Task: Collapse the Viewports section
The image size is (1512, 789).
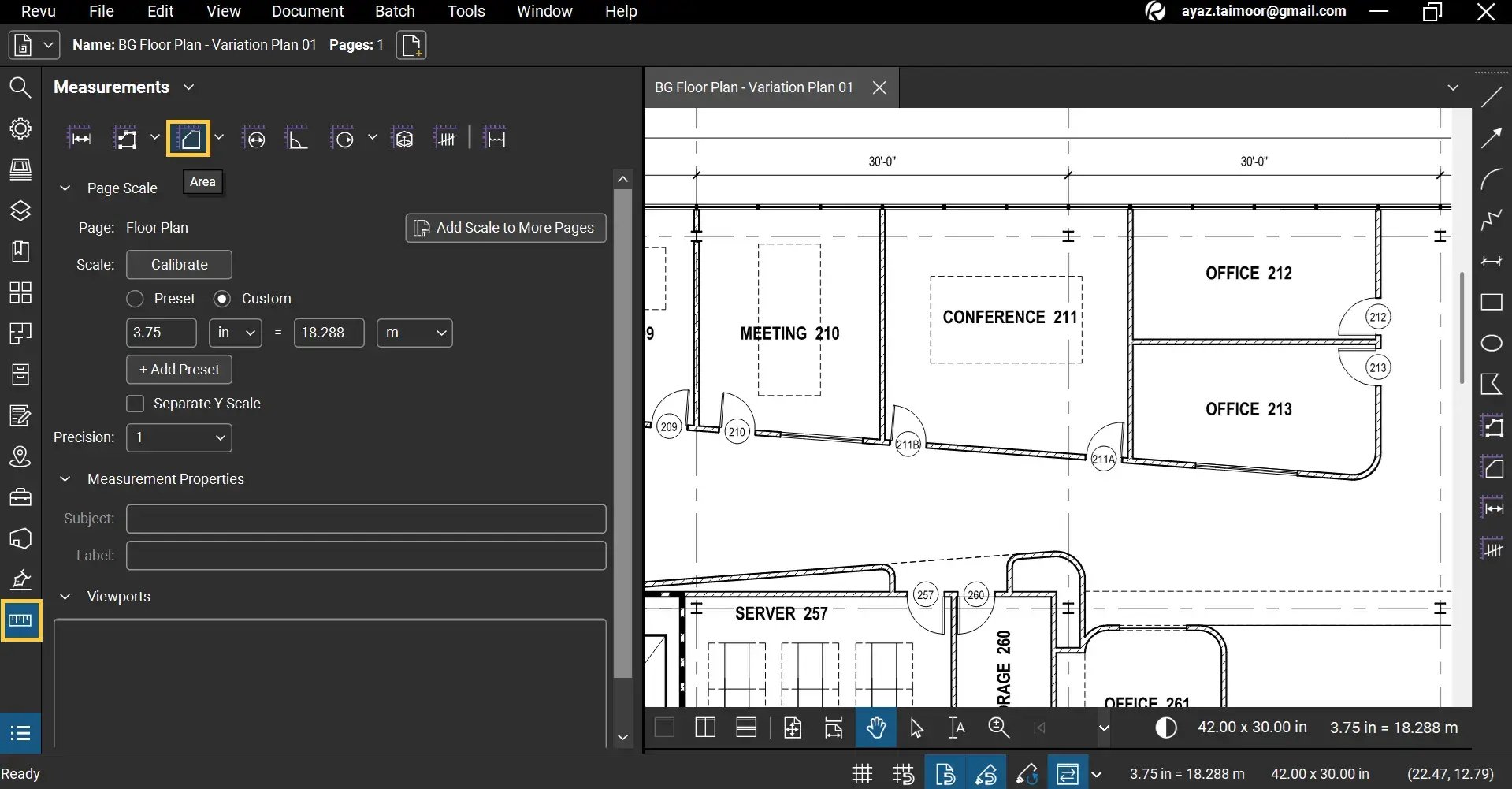Action: coord(65,597)
